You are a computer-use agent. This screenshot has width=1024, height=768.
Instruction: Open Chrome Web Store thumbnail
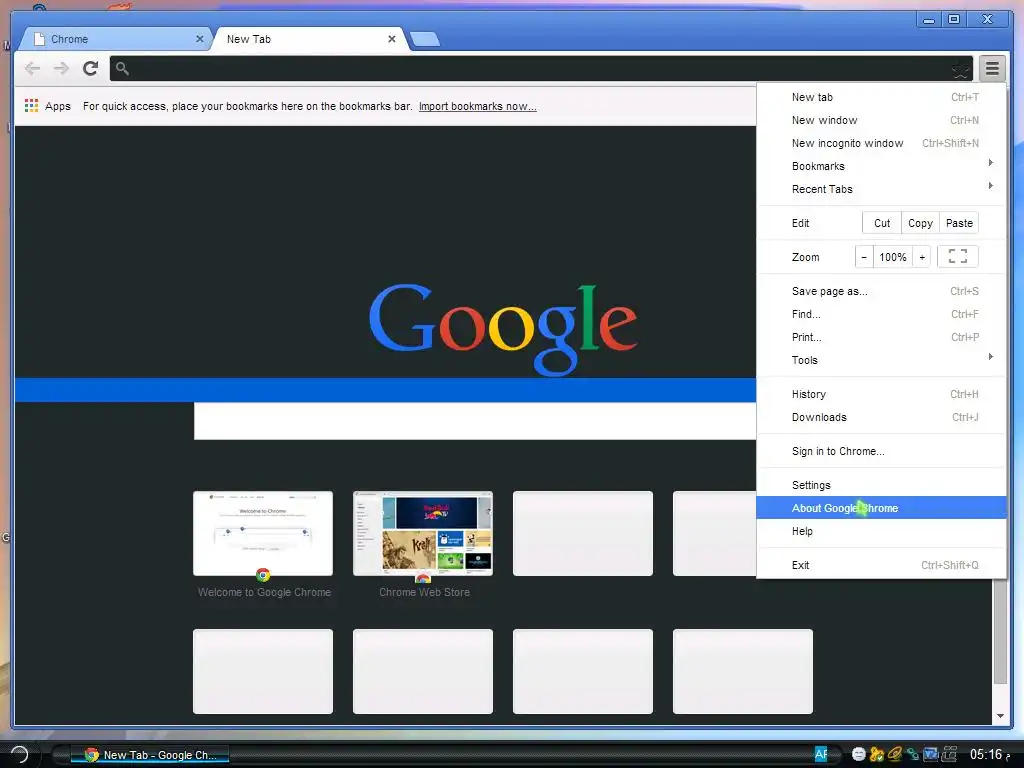pos(423,534)
